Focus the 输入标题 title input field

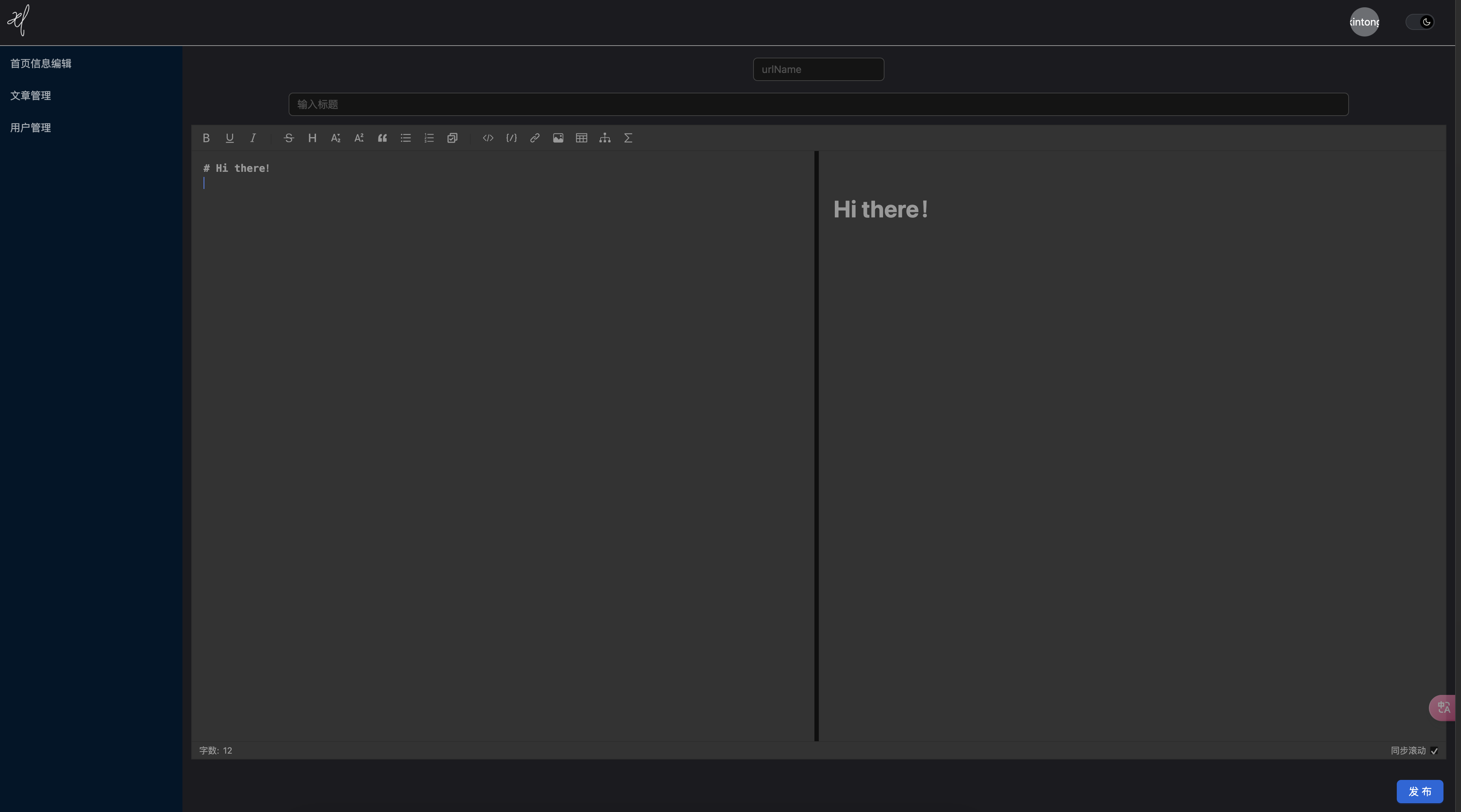[818, 104]
